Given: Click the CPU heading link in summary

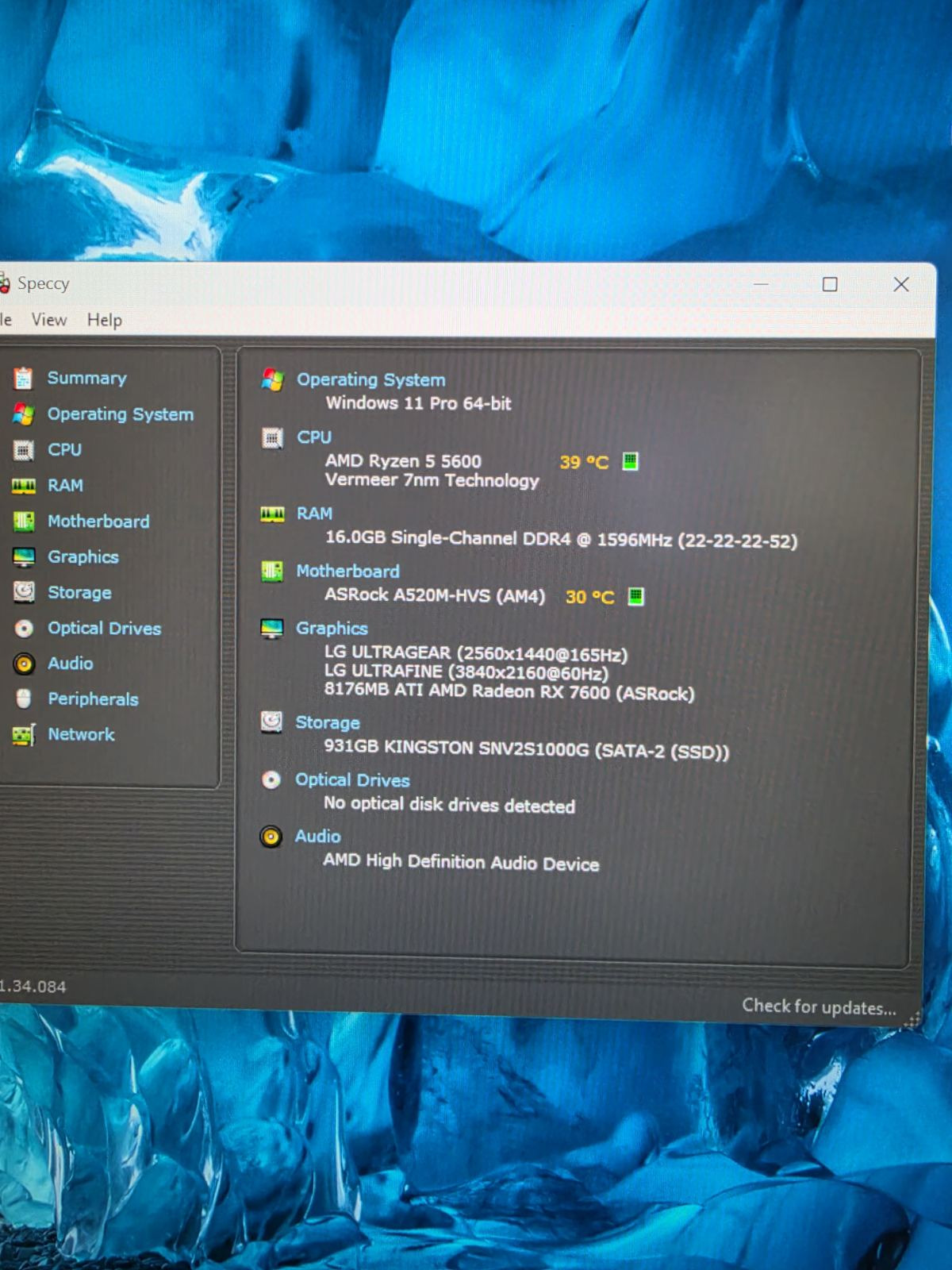Looking at the screenshot, I should tap(314, 437).
